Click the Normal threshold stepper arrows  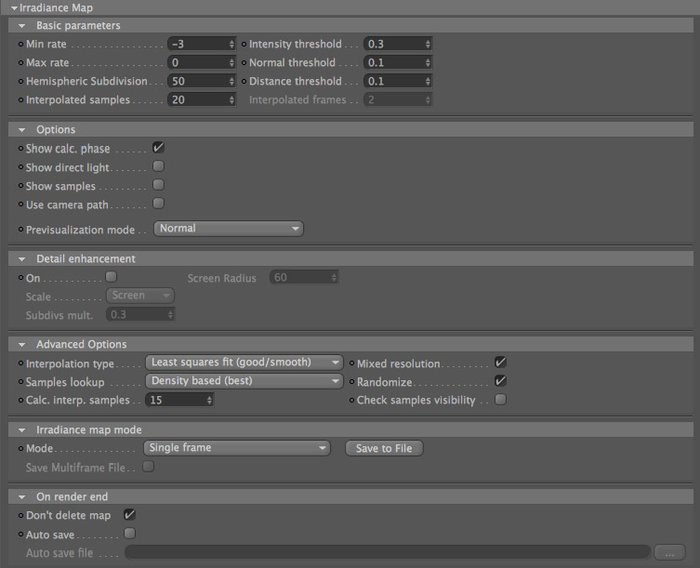[x=428, y=63]
